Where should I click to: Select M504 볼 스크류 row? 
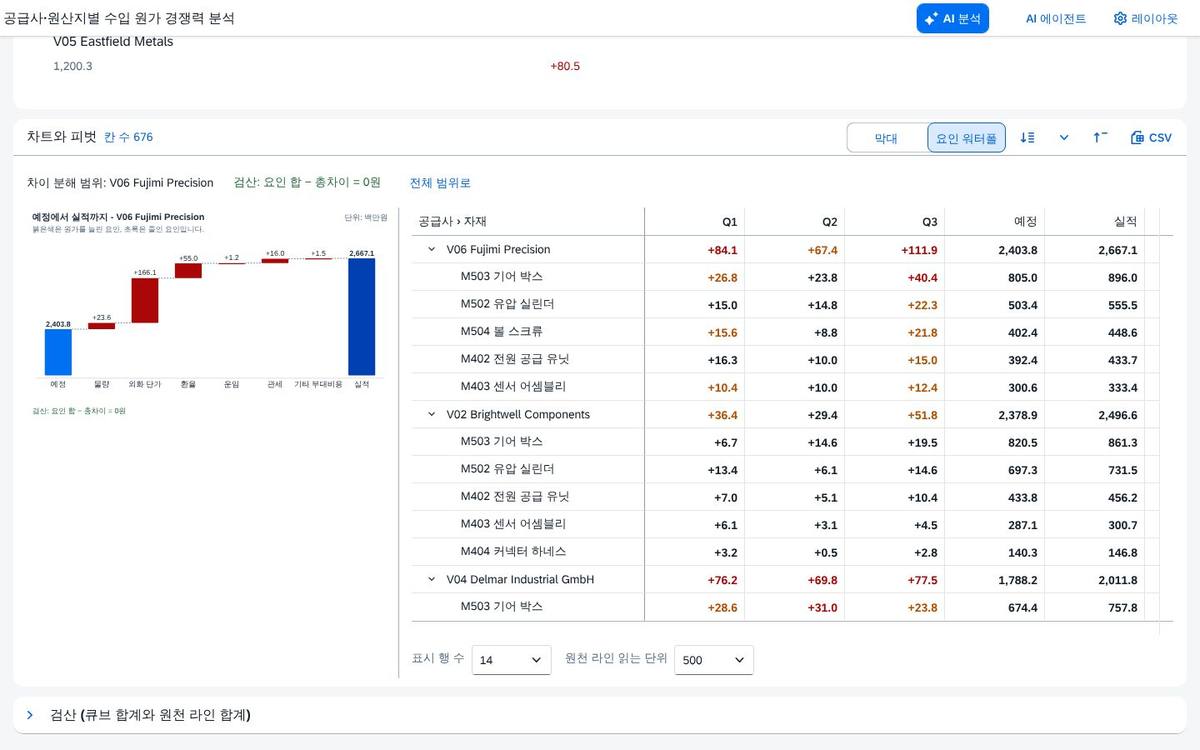pyautogui.click(x=501, y=332)
